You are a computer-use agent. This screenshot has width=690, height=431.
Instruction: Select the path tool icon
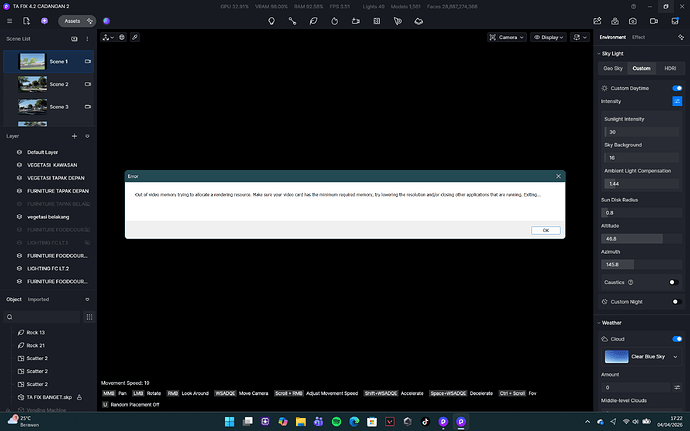[x=292, y=21]
